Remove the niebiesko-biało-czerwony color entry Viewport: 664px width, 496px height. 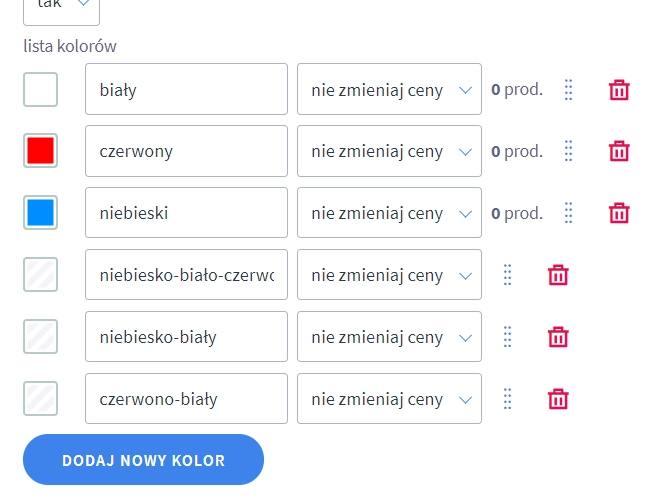(x=558, y=275)
